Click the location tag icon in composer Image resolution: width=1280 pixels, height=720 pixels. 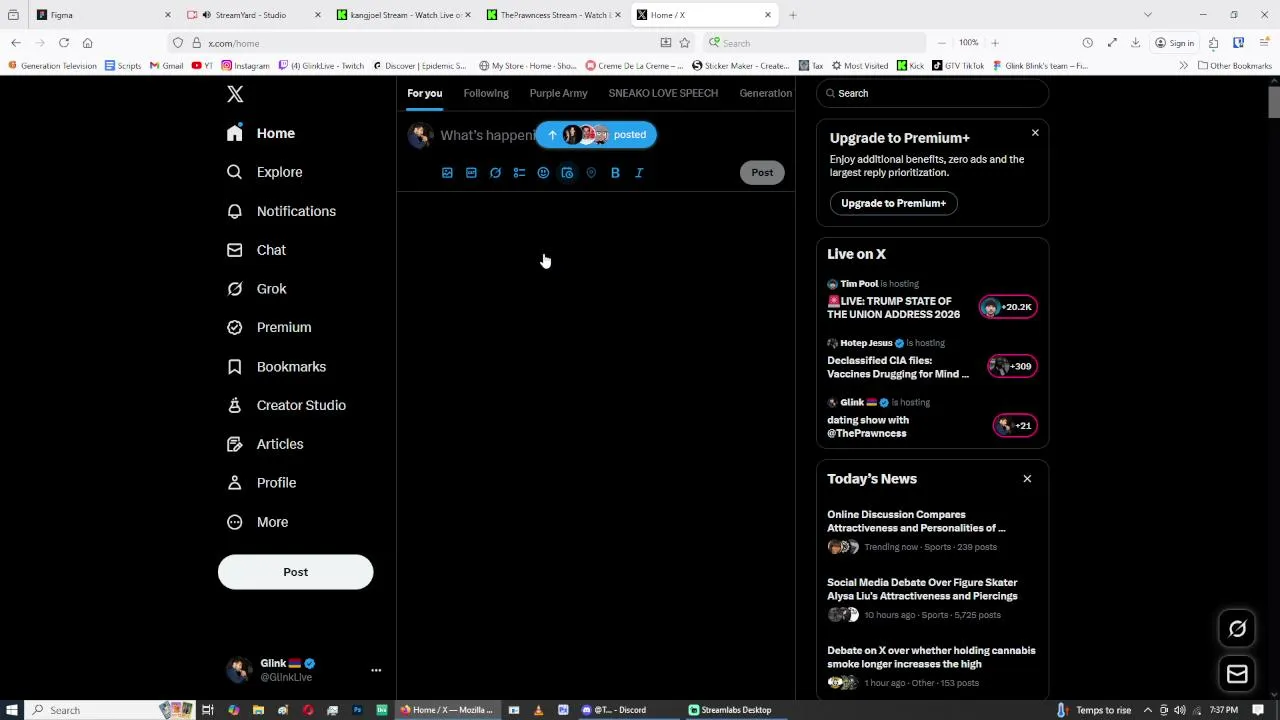(591, 173)
